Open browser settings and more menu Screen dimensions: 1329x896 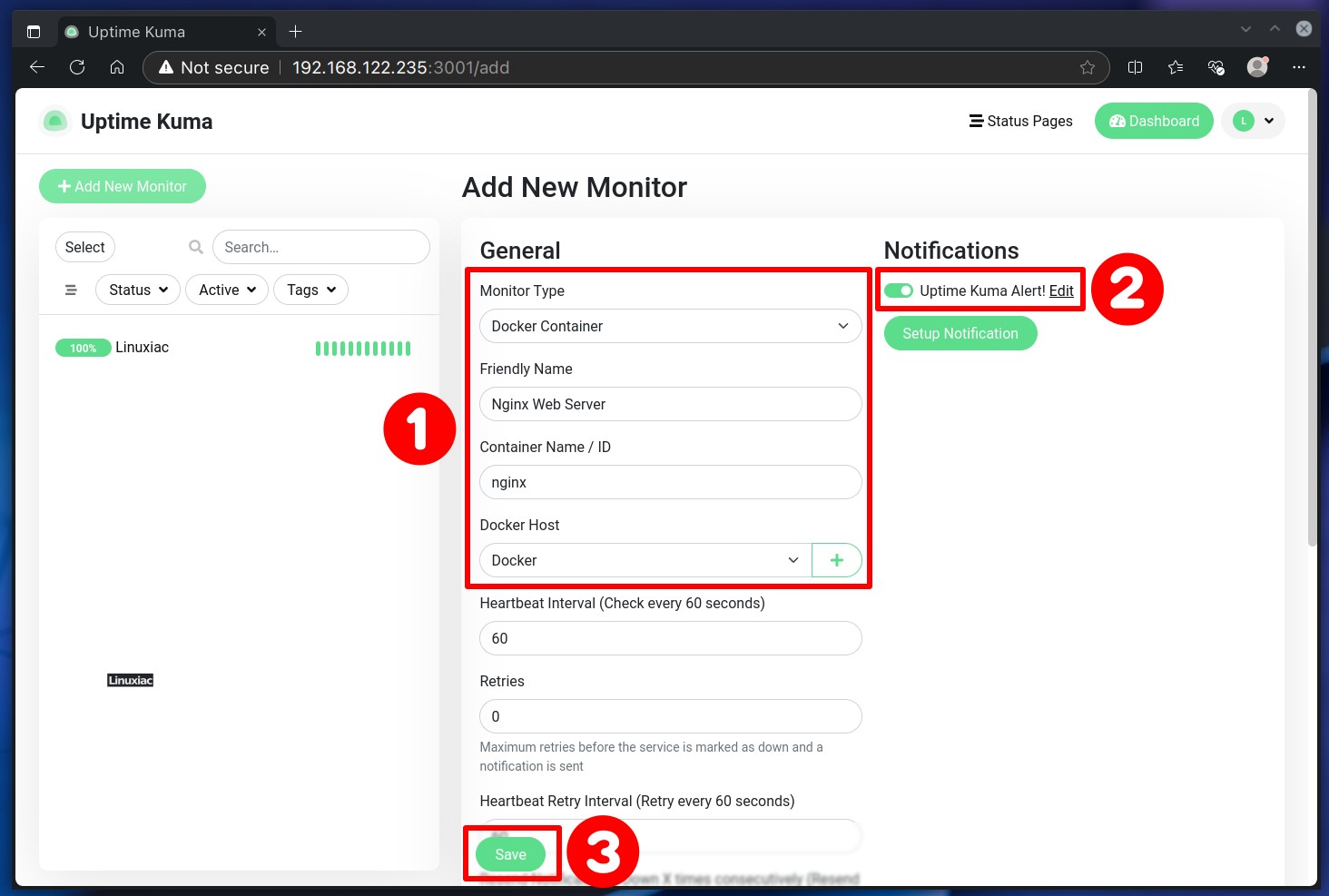pyautogui.click(x=1299, y=67)
